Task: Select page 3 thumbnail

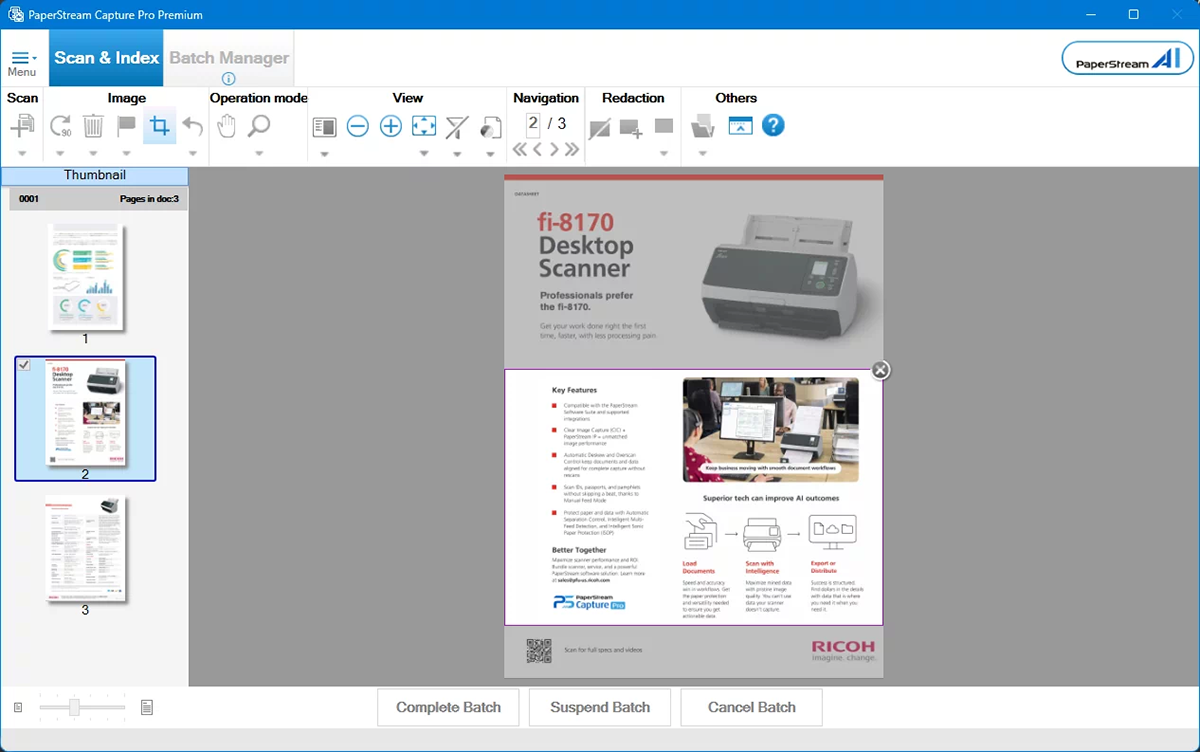Action: pyautogui.click(x=85, y=548)
